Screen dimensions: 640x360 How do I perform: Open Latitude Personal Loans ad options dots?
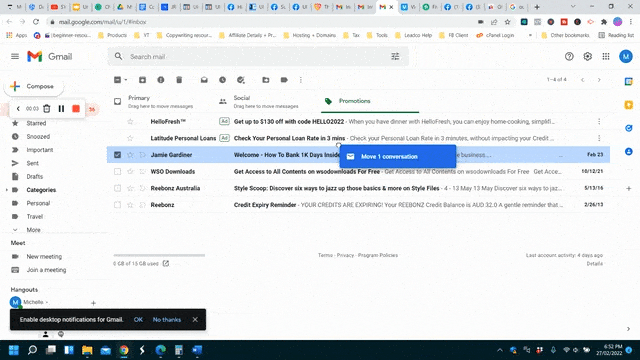click(x=599, y=138)
